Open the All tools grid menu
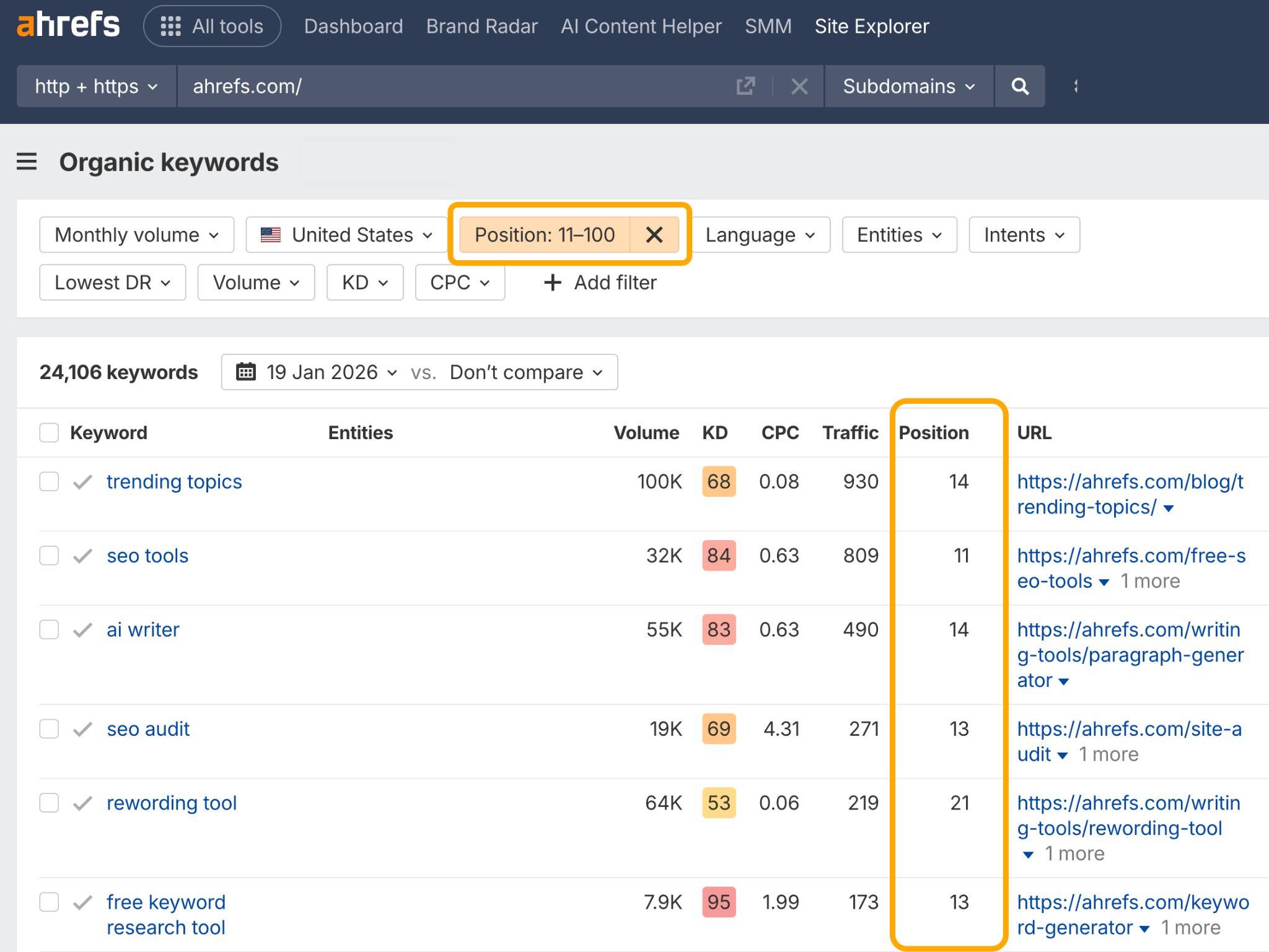The width and height of the screenshot is (1269, 952). point(212,25)
